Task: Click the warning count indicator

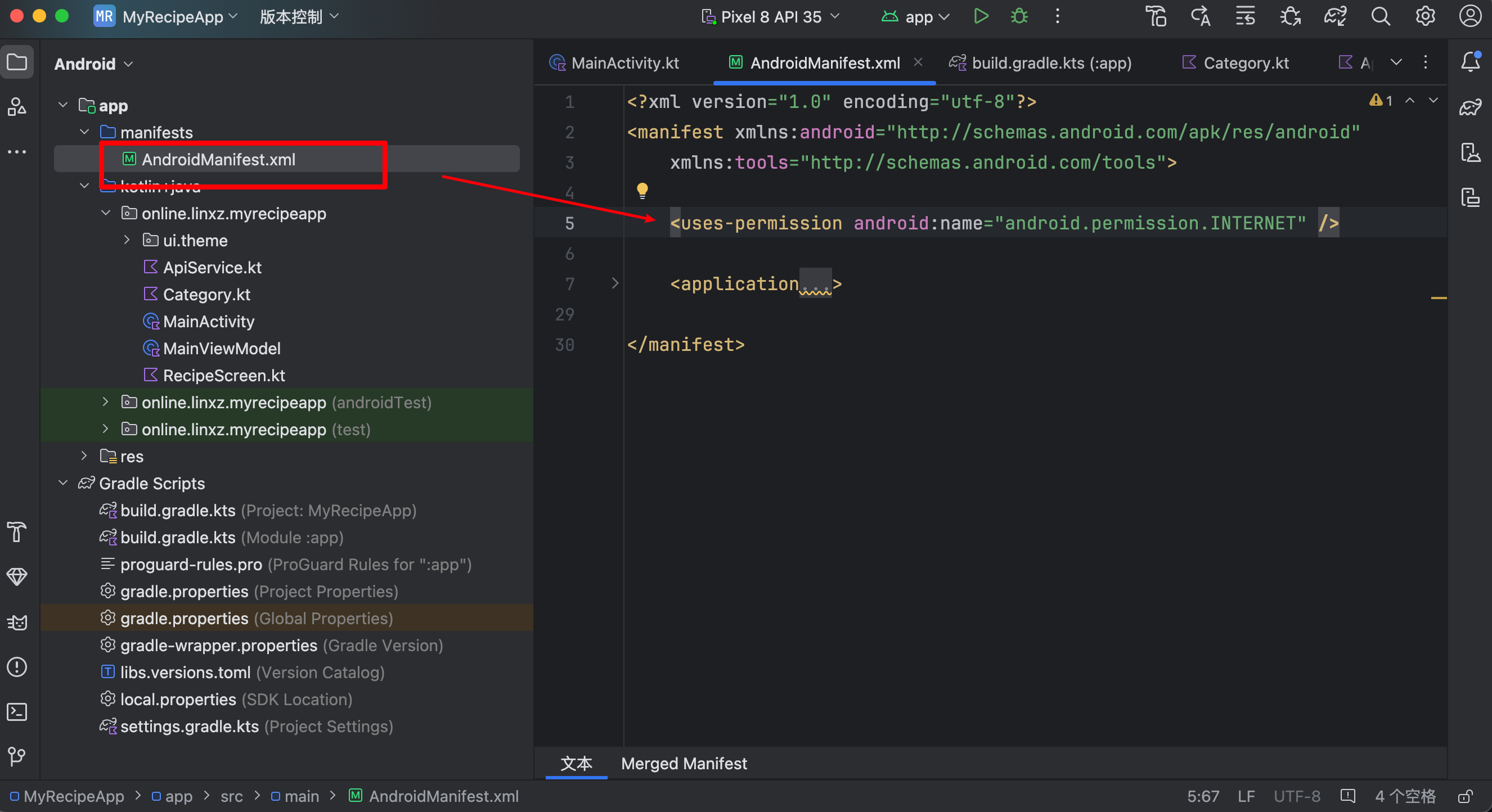Action: pyautogui.click(x=1381, y=101)
